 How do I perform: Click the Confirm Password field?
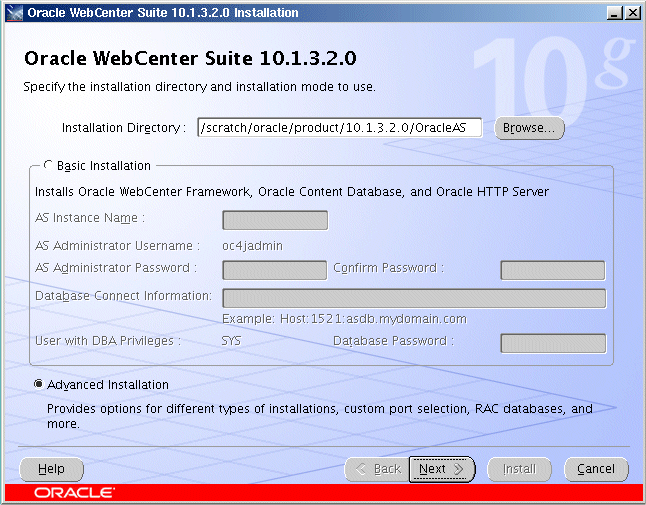click(x=553, y=270)
